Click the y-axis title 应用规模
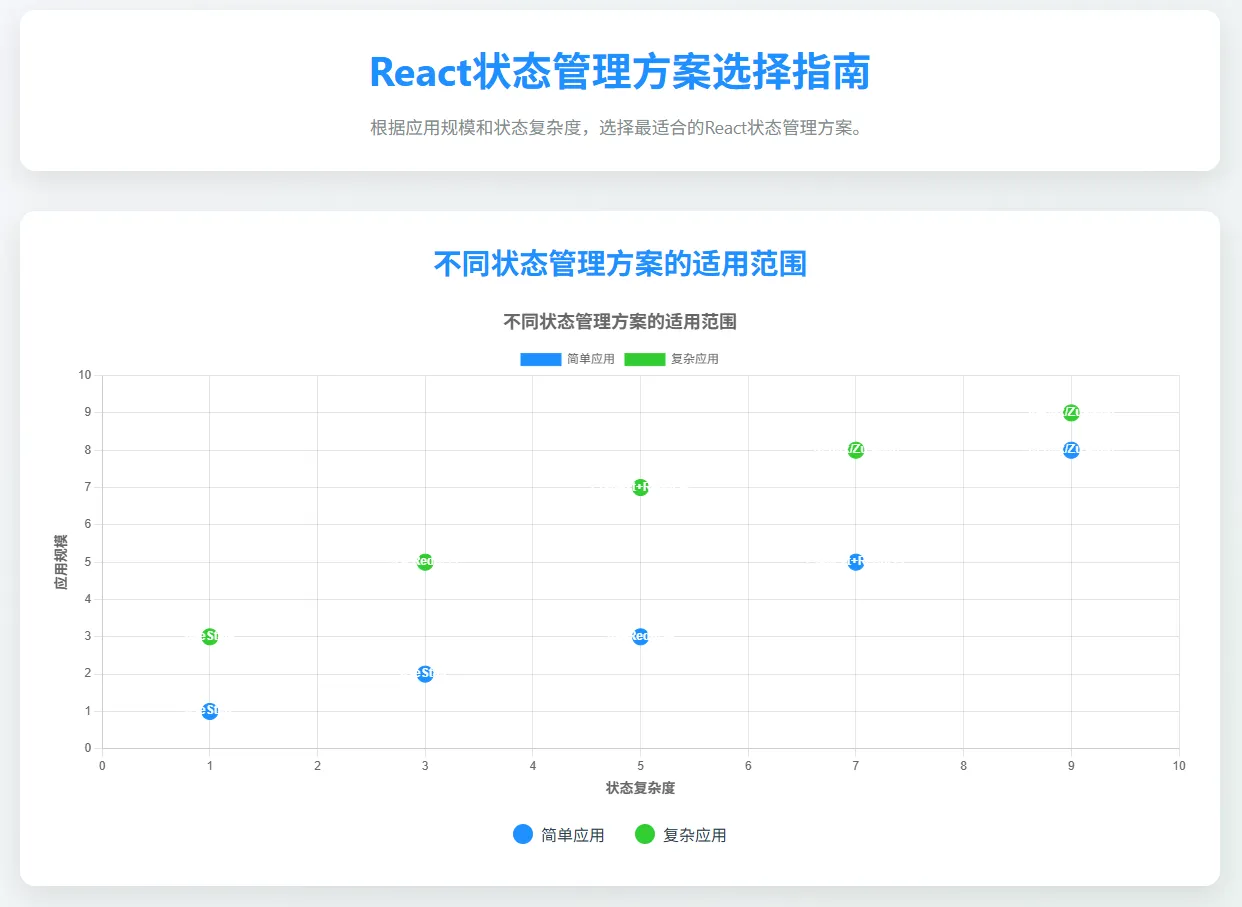The width and height of the screenshot is (1242, 907). (x=62, y=562)
